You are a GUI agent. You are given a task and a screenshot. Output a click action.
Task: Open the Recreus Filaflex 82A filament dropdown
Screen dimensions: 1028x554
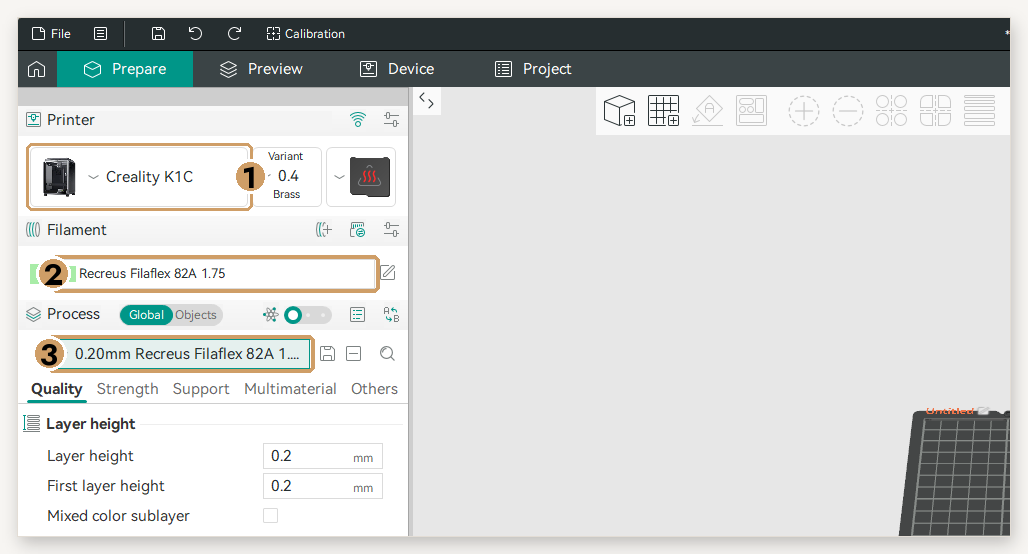(x=226, y=273)
